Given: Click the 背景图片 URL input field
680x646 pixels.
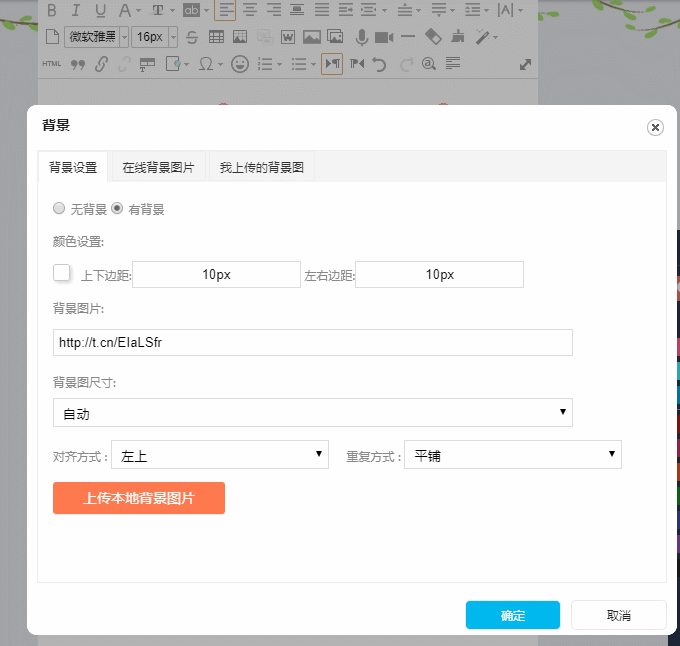Looking at the screenshot, I should click(312, 342).
